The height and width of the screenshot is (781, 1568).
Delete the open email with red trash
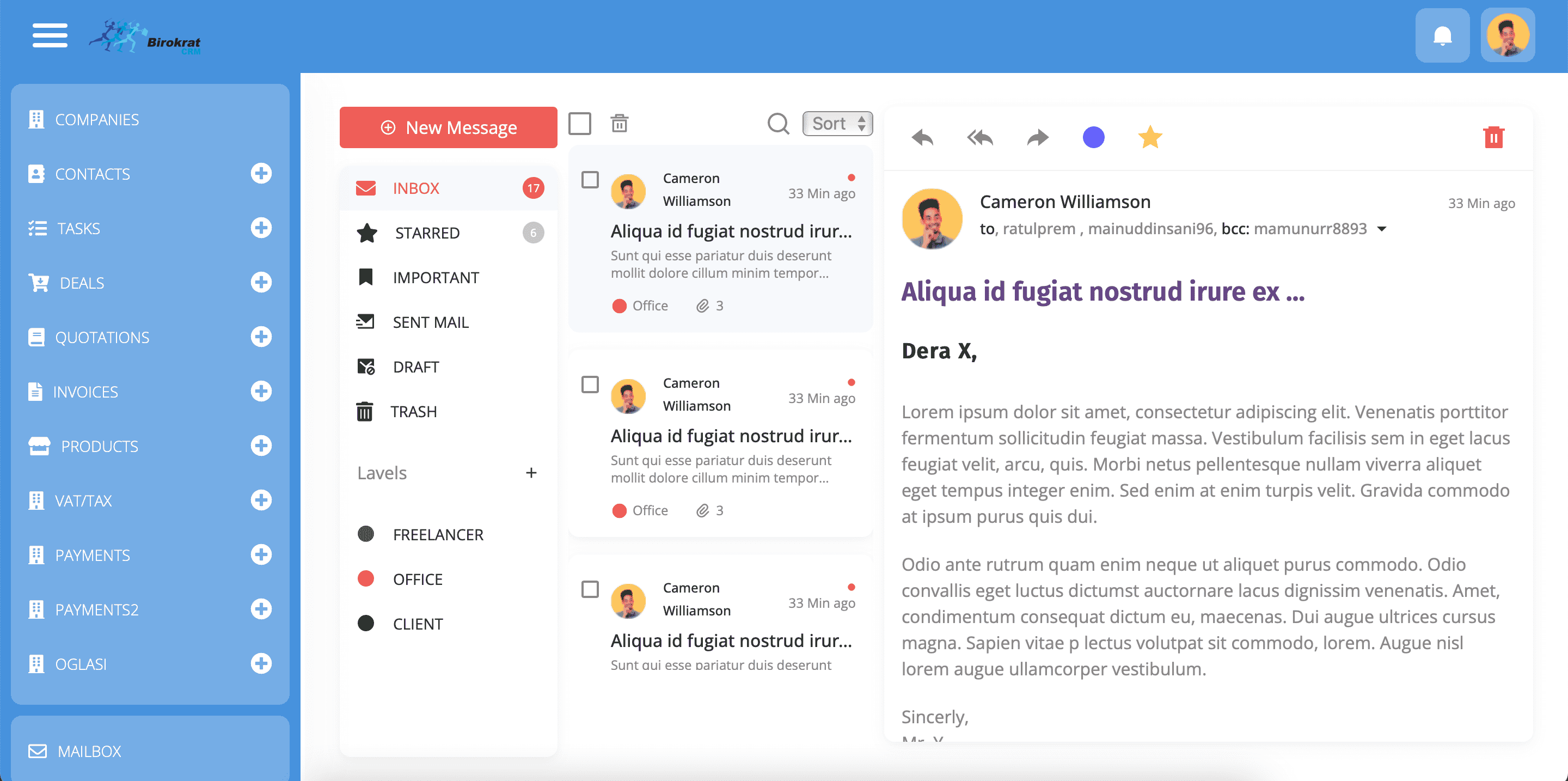pyautogui.click(x=1493, y=137)
